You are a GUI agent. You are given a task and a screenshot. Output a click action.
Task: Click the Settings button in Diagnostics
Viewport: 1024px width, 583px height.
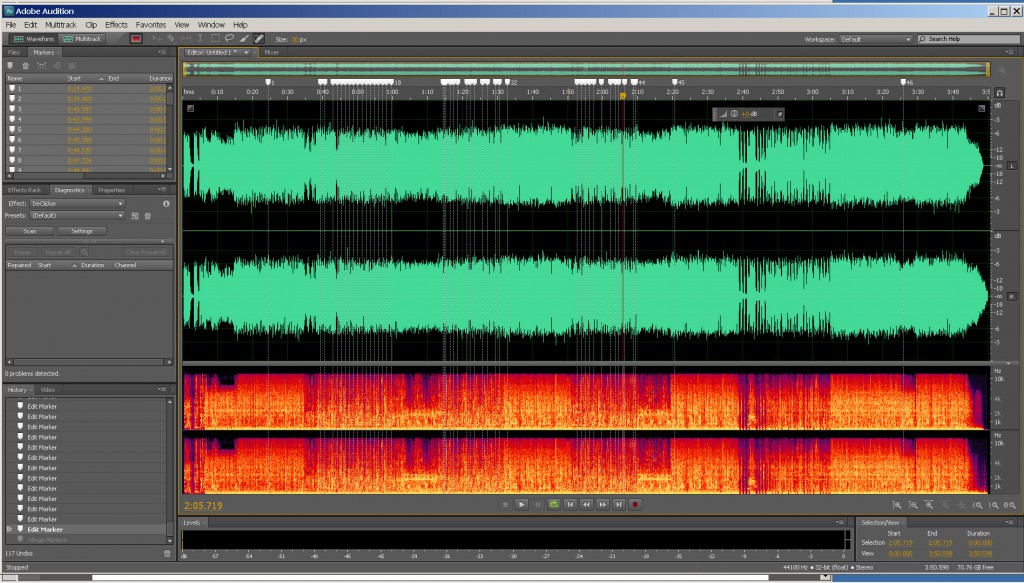click(x=82, y=231)
